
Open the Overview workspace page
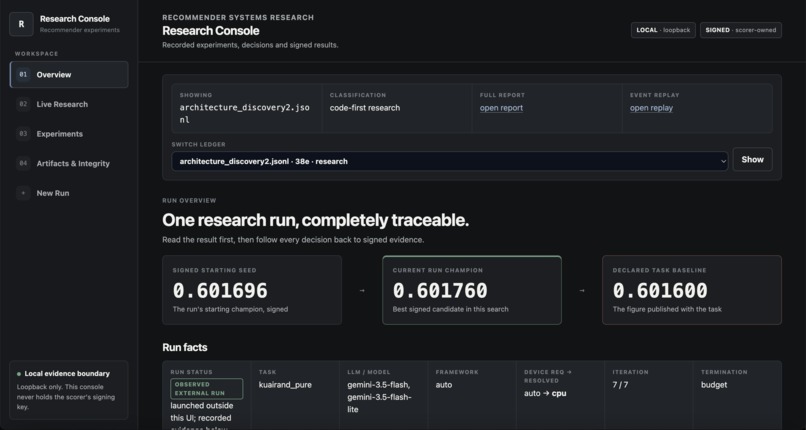tap(69, 74)
